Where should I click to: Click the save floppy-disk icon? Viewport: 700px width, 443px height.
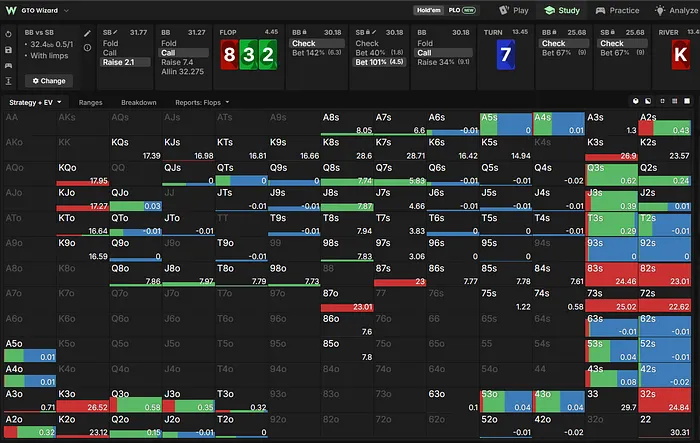(x=8, y=50)
